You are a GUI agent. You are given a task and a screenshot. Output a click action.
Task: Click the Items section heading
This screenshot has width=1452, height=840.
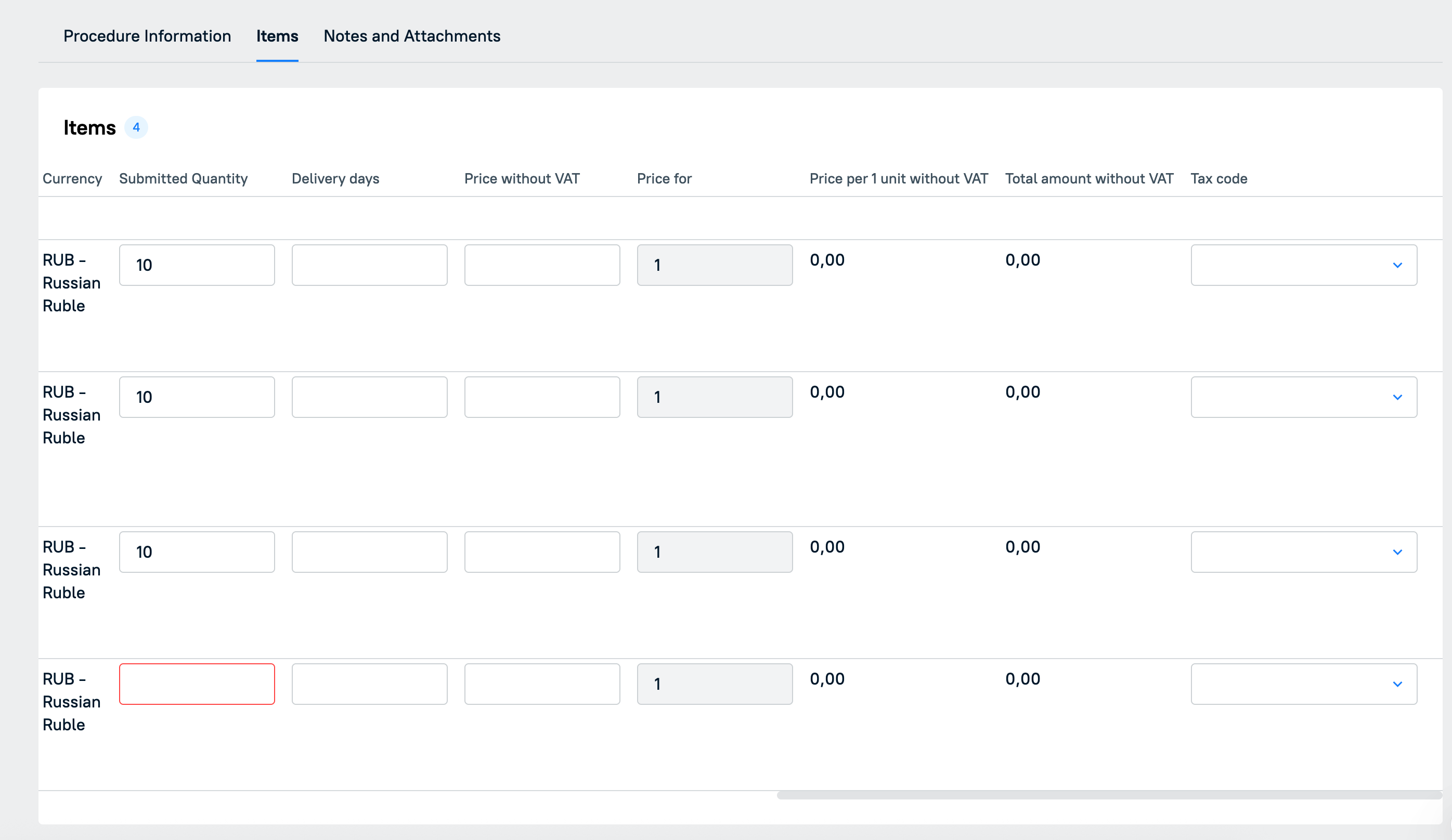[89, 127]
